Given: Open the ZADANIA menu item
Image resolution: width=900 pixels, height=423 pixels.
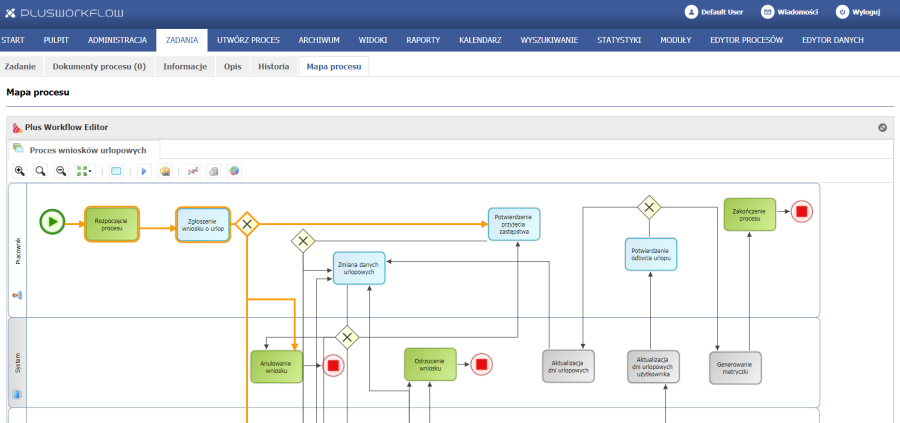Looking at the screenshot, I should tap(182, 40).
